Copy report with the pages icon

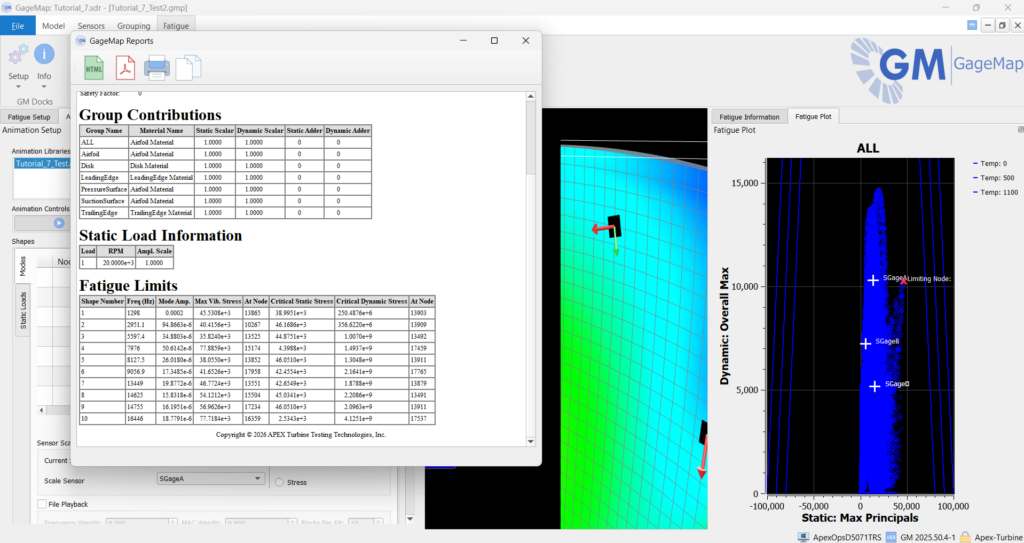188,68
